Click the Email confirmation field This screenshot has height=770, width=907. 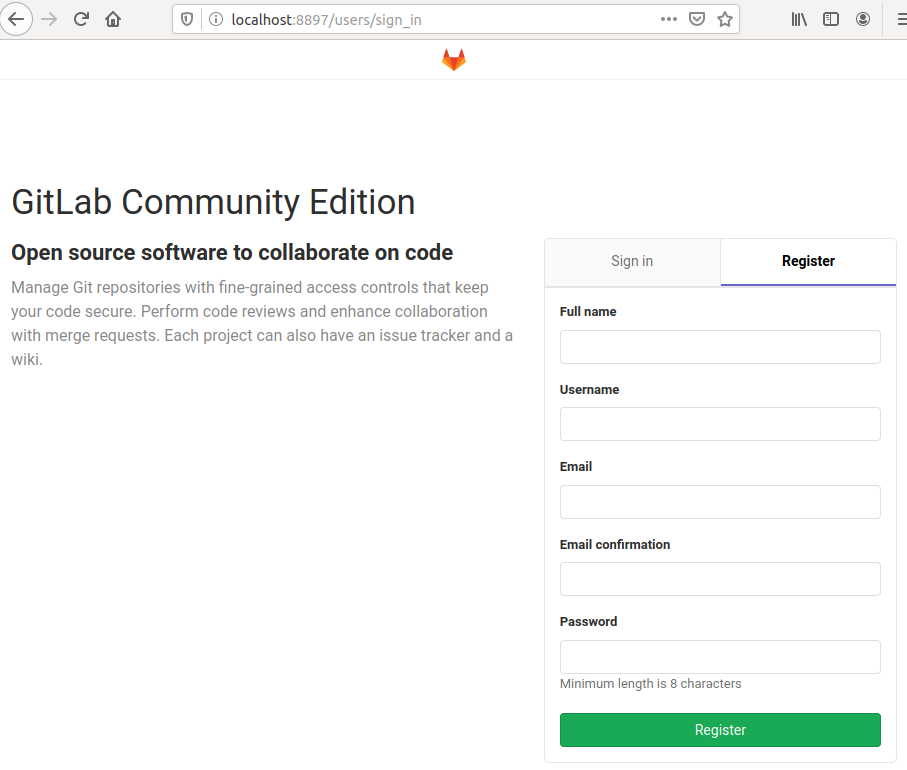click(720, 579)
